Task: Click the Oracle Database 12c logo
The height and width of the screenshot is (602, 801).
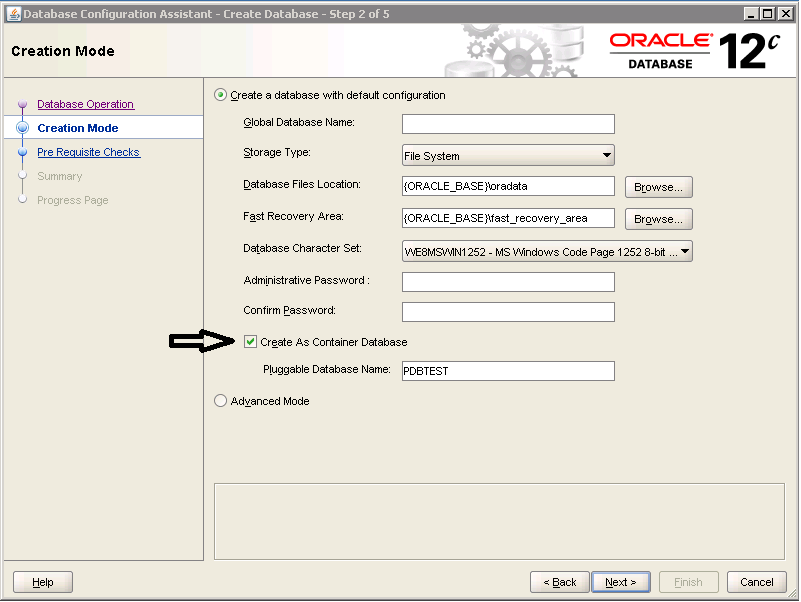Action: pyautogui.click(x=695, y=51)
